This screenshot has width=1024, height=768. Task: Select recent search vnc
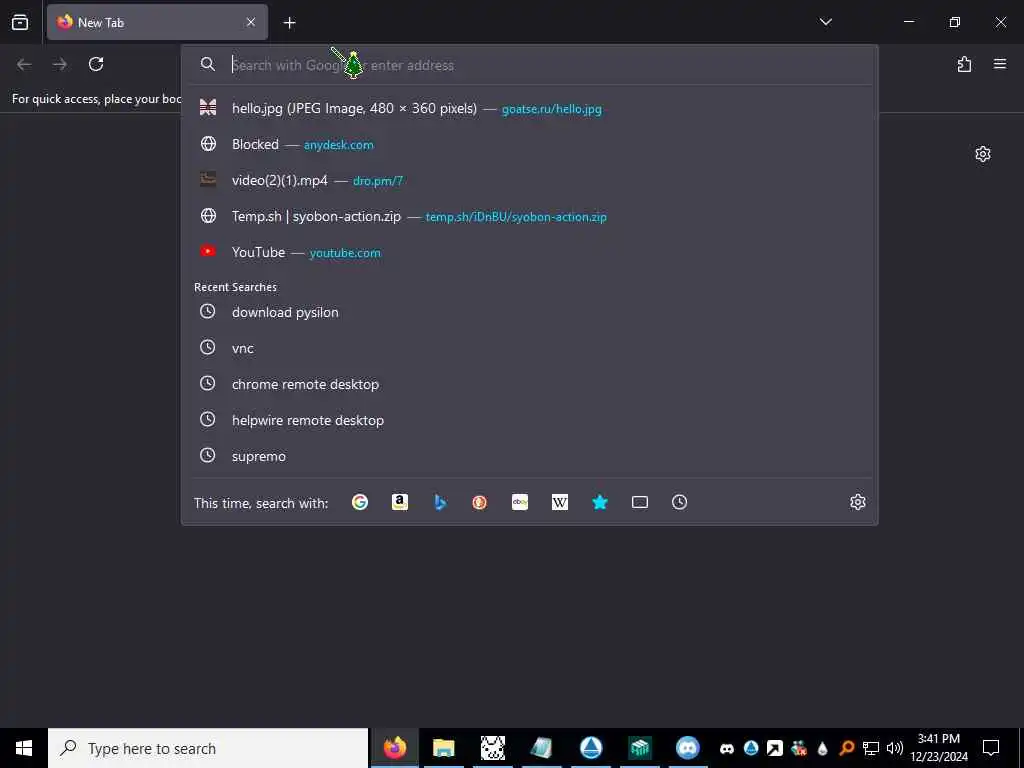(x=530, y=348)
